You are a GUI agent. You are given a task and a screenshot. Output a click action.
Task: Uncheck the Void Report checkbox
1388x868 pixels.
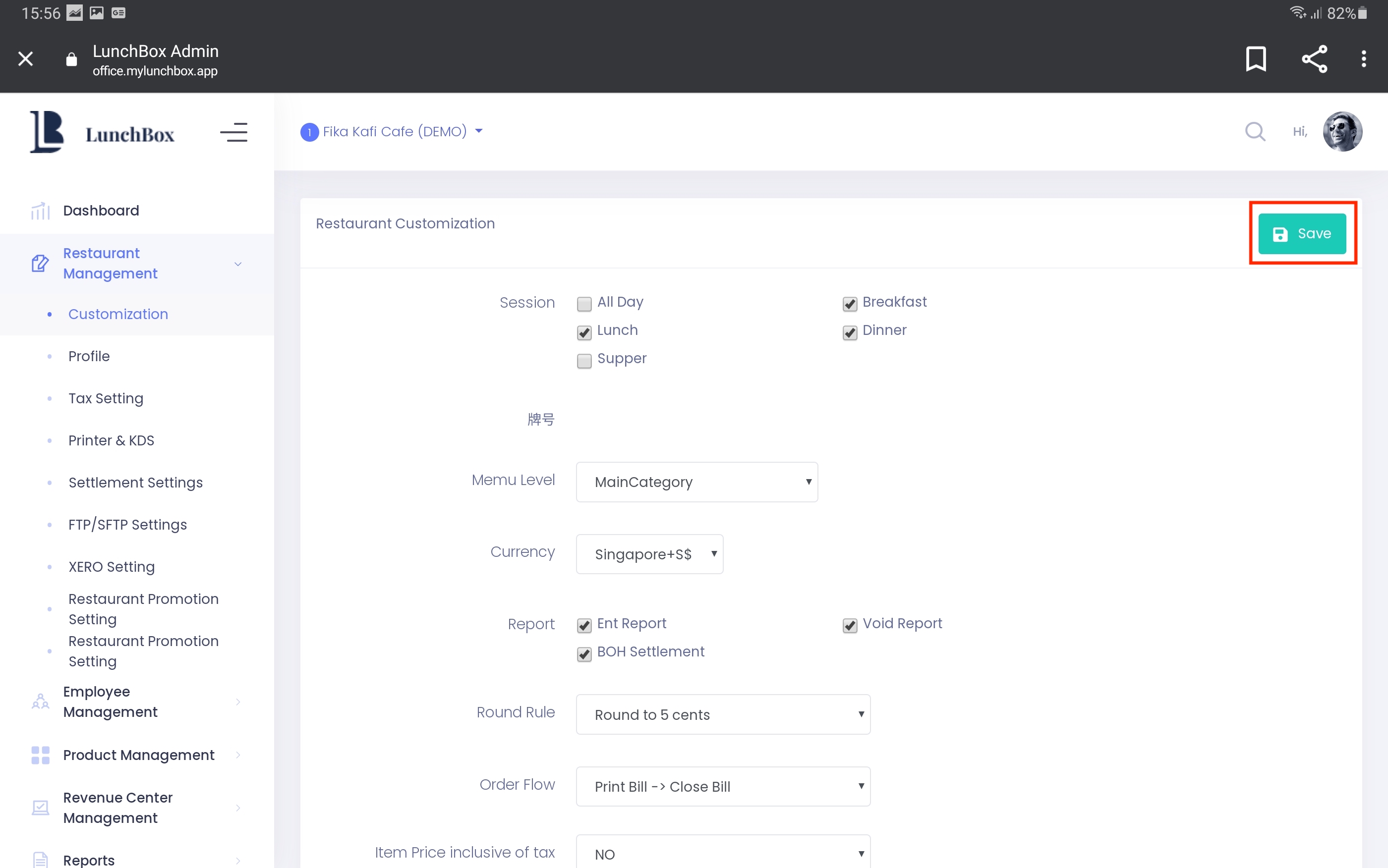click(x=849, y=625)
